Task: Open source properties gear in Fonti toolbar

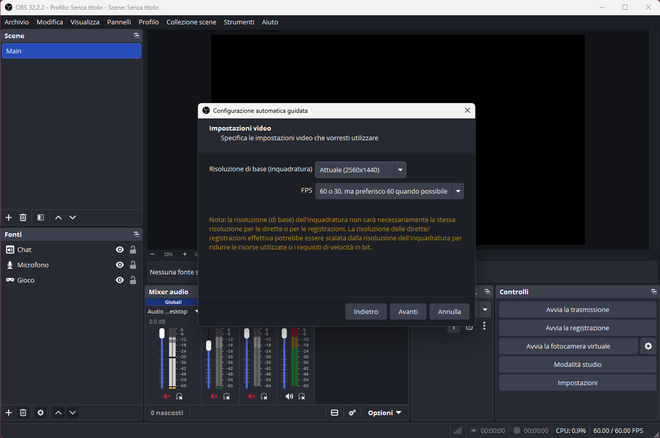Action: (x=40, y=413)
